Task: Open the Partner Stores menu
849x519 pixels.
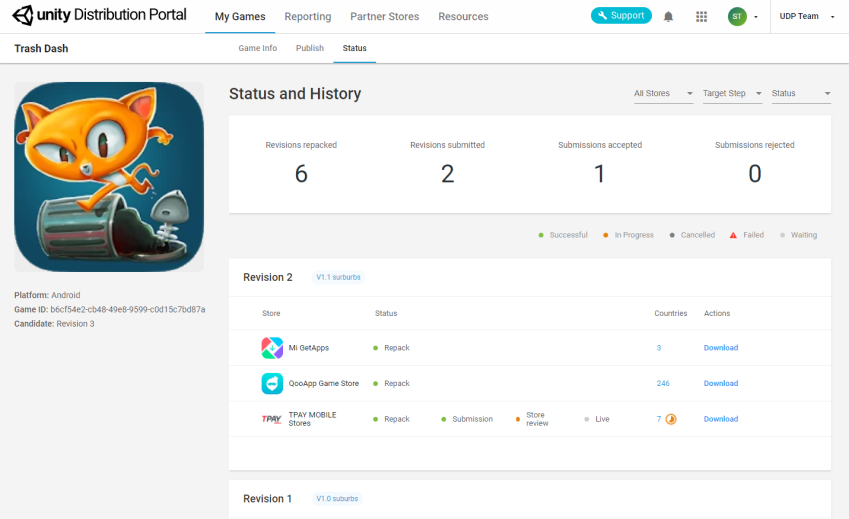Action: tap(384, 17)
